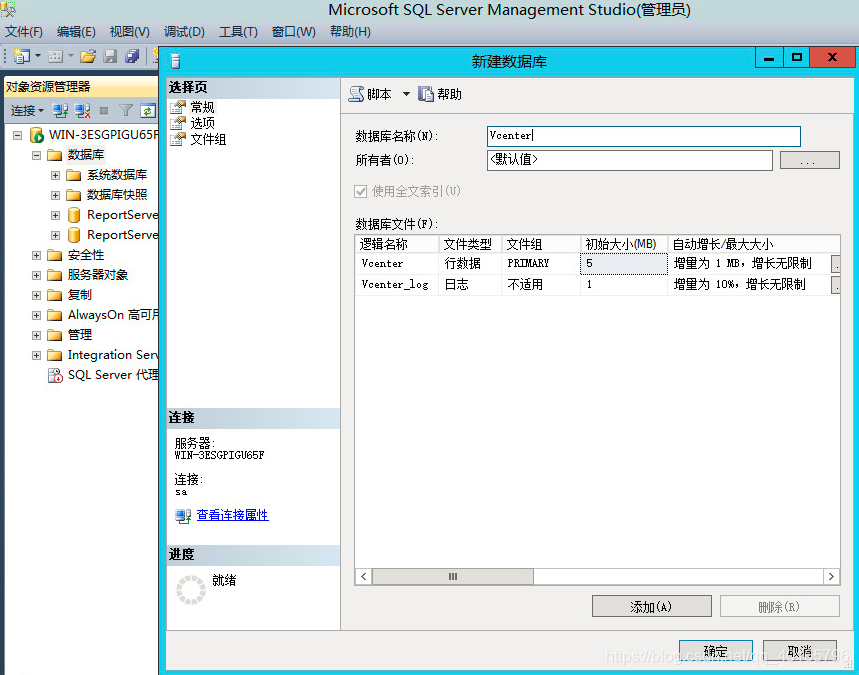859x675 pixels.
Task: Click the Vcenter_log logical name cell
Action: [x=397, y=284]
